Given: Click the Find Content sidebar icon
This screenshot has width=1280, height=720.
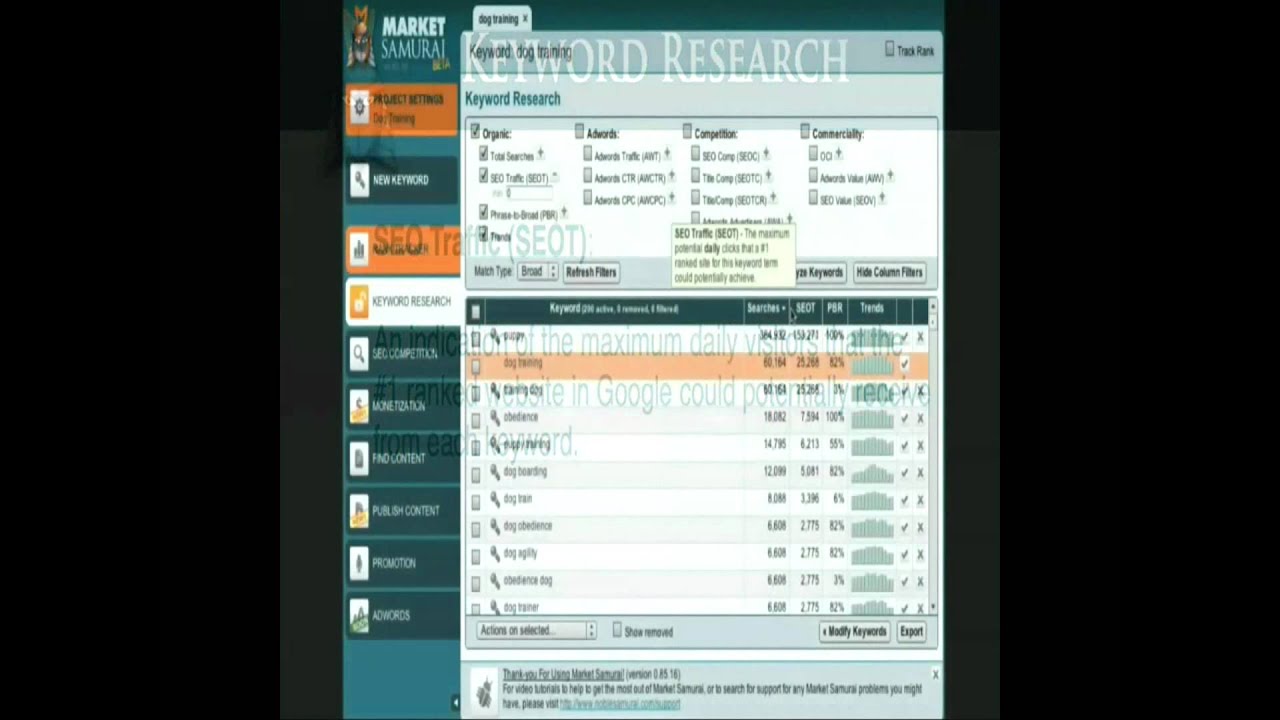Looking at the screenshot, I should click(359, 458).
